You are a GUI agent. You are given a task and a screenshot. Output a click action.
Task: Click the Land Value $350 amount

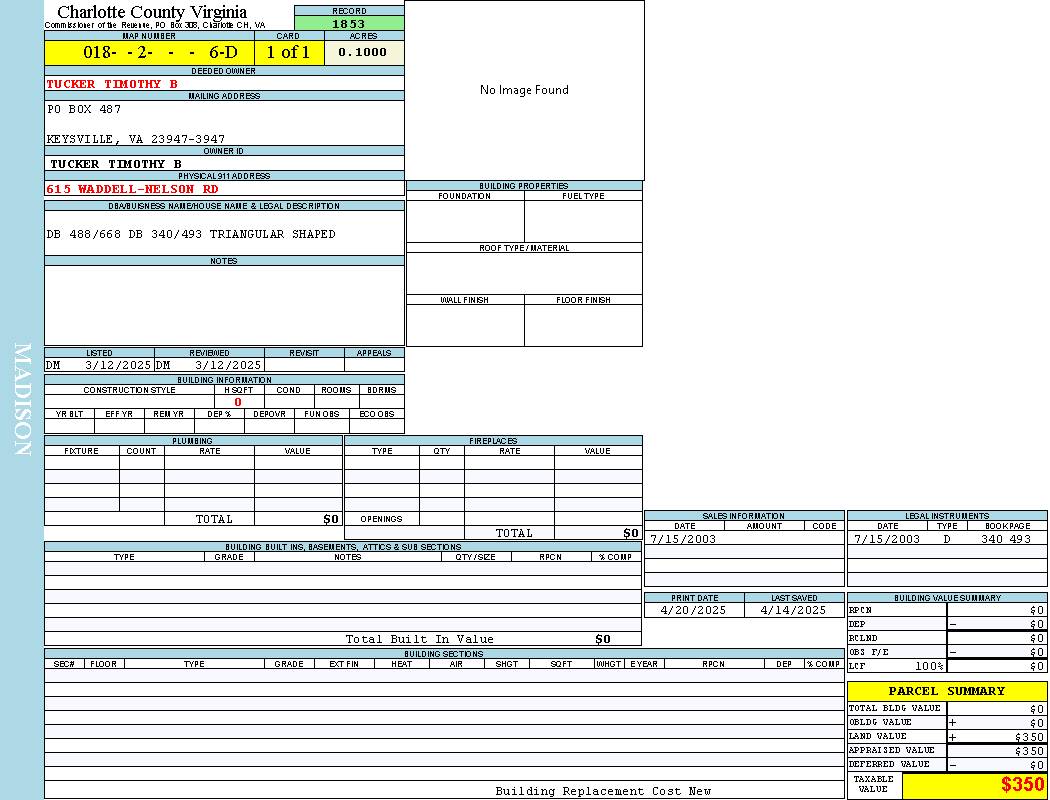point(1028,737)
